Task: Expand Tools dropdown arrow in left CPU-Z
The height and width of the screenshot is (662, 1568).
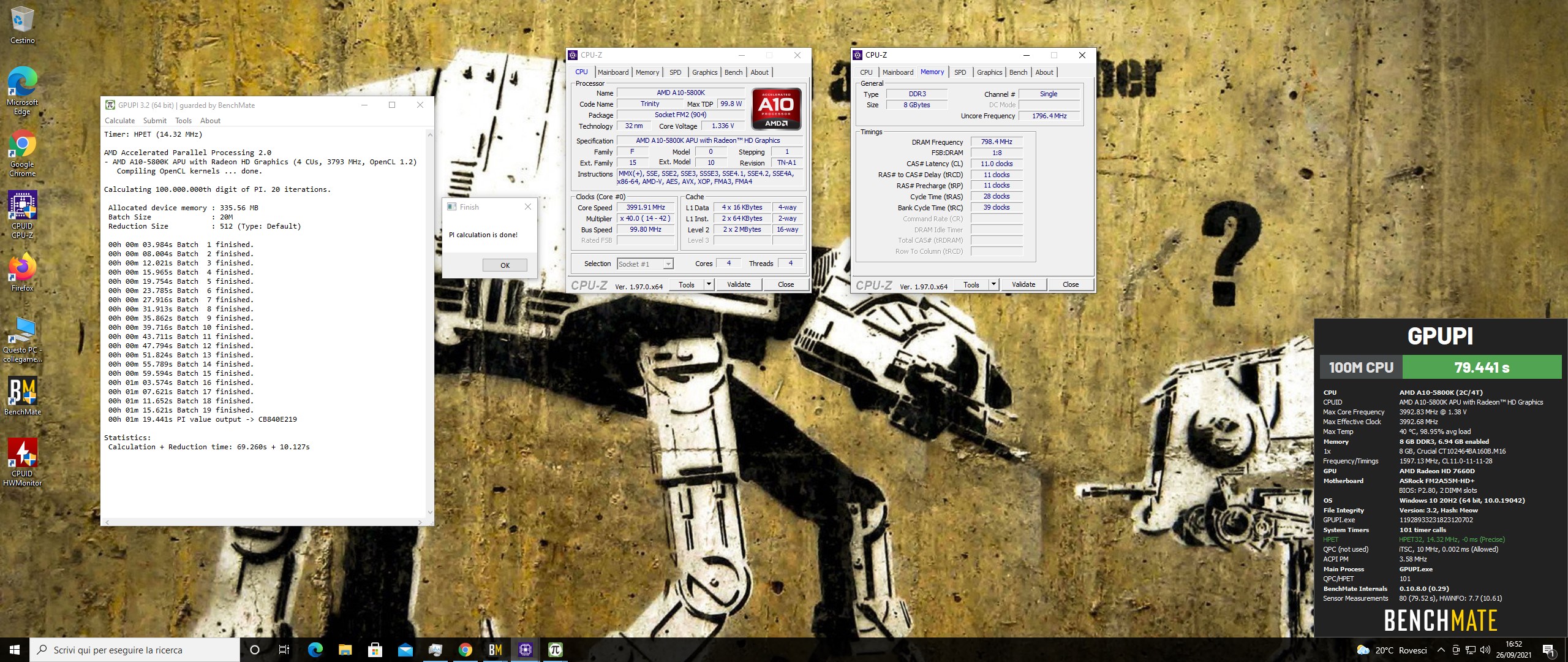Action: click(709, 284)
